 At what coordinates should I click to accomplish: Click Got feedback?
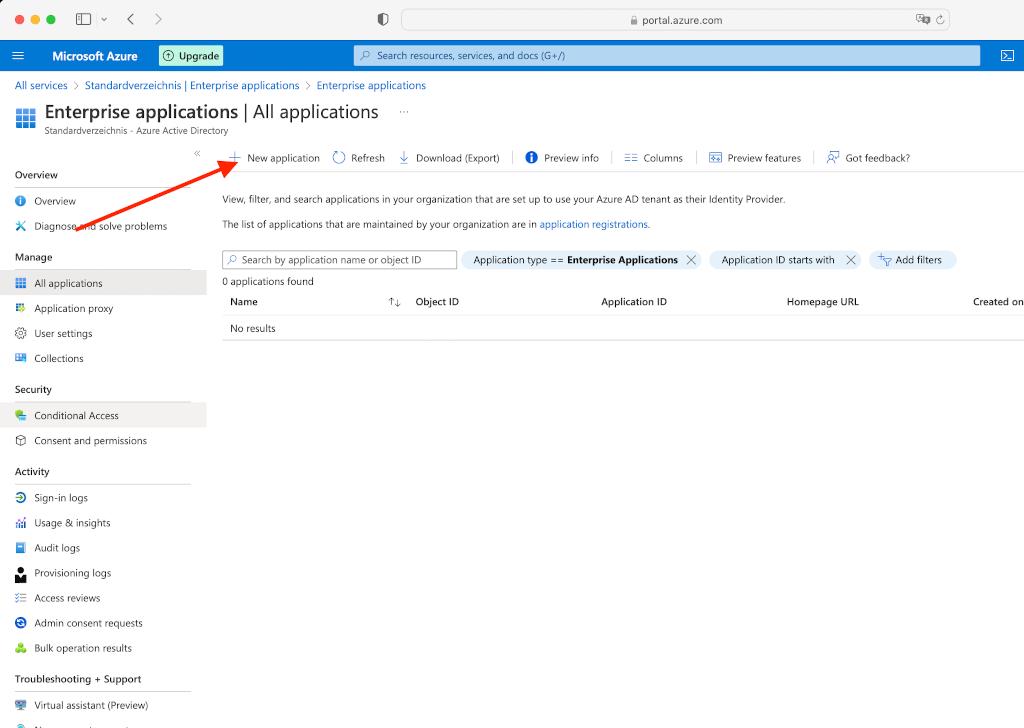click(x=868, y=158)
